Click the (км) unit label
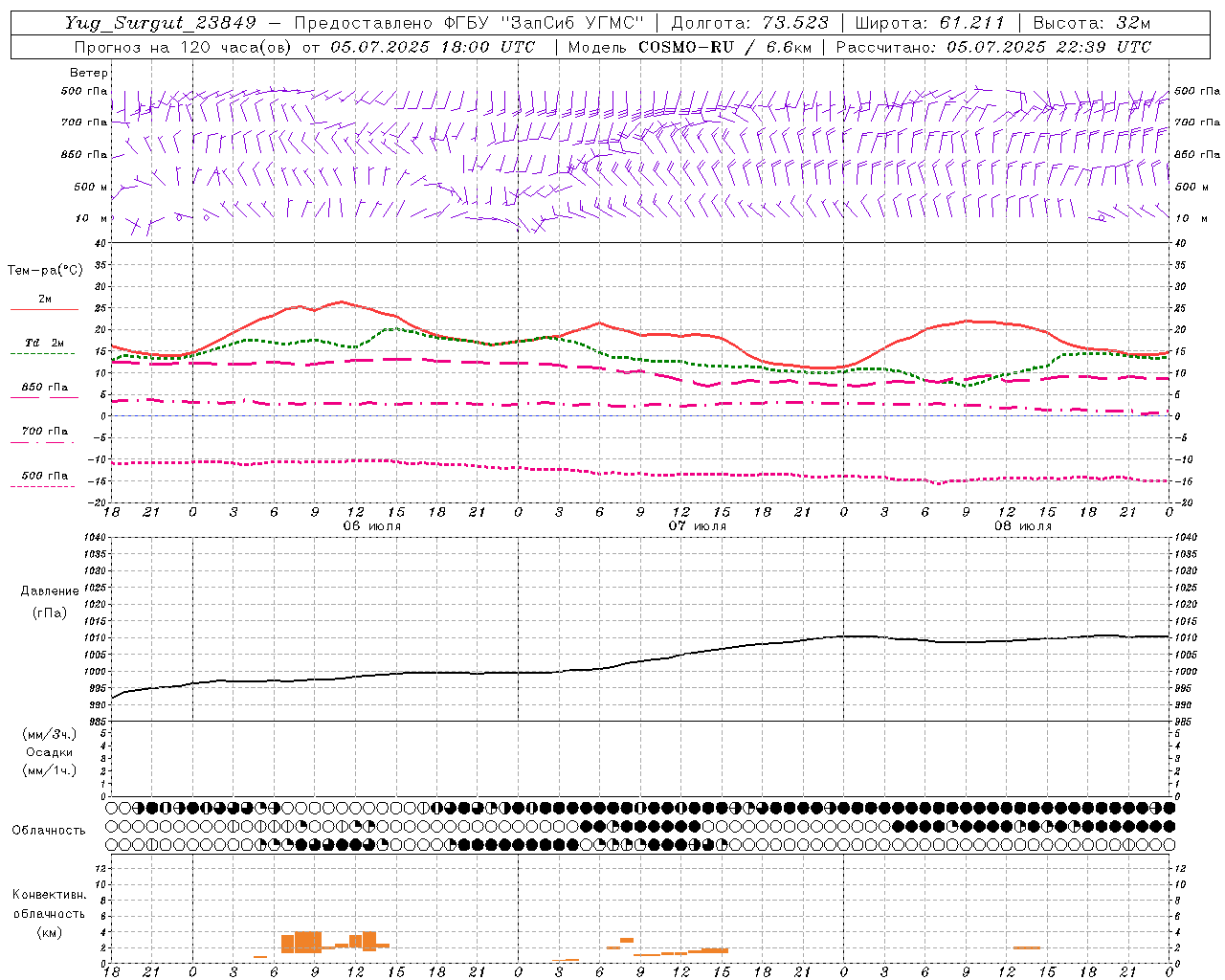The height and width of the screenshot is (980, 1225). pyautogui.click(x=49, y=932)
